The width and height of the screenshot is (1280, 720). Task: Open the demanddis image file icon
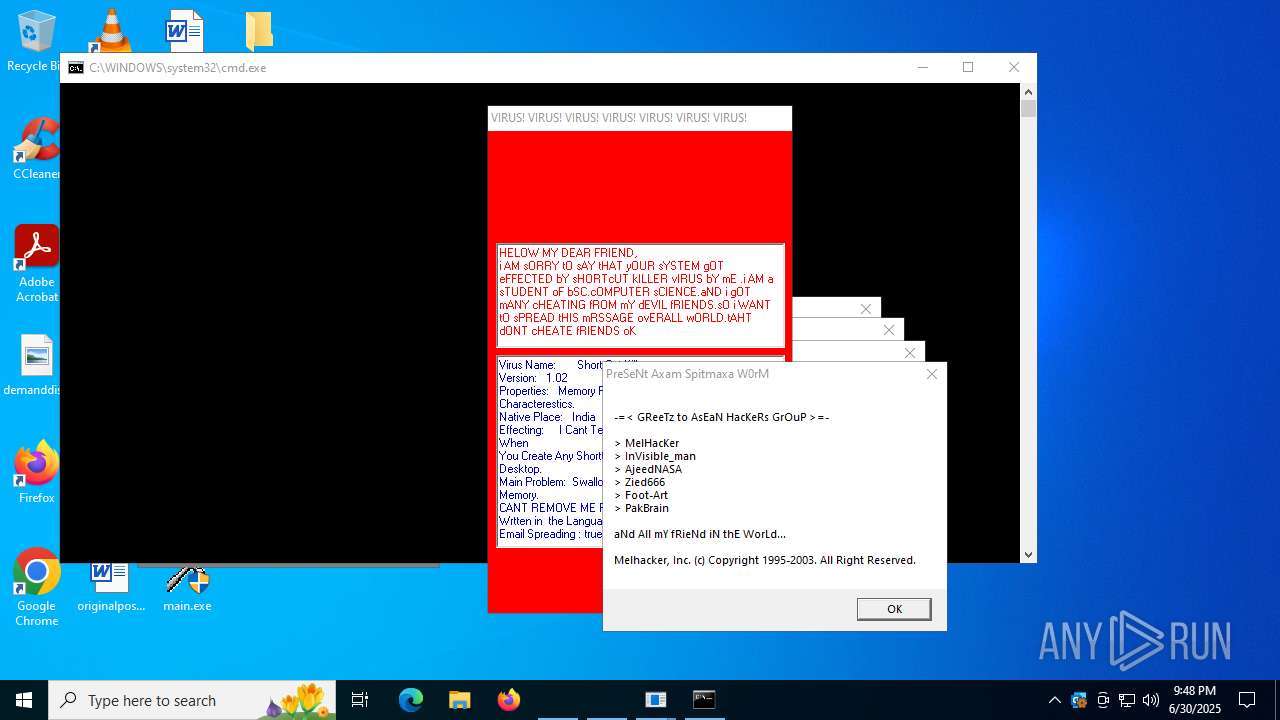point(37,366)
